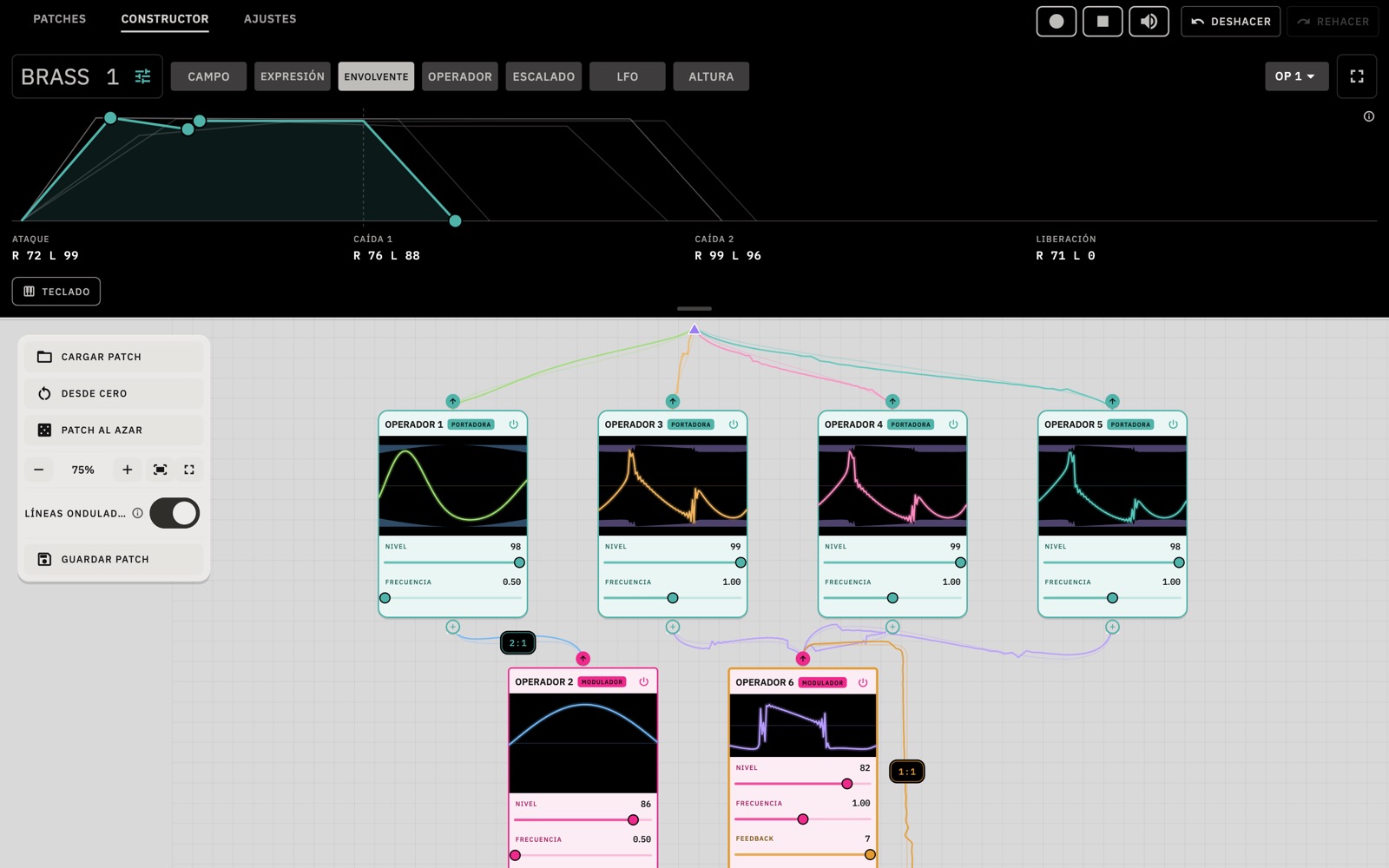Open patch settings sliders icon next to BRASS 1

coord(142,76)
